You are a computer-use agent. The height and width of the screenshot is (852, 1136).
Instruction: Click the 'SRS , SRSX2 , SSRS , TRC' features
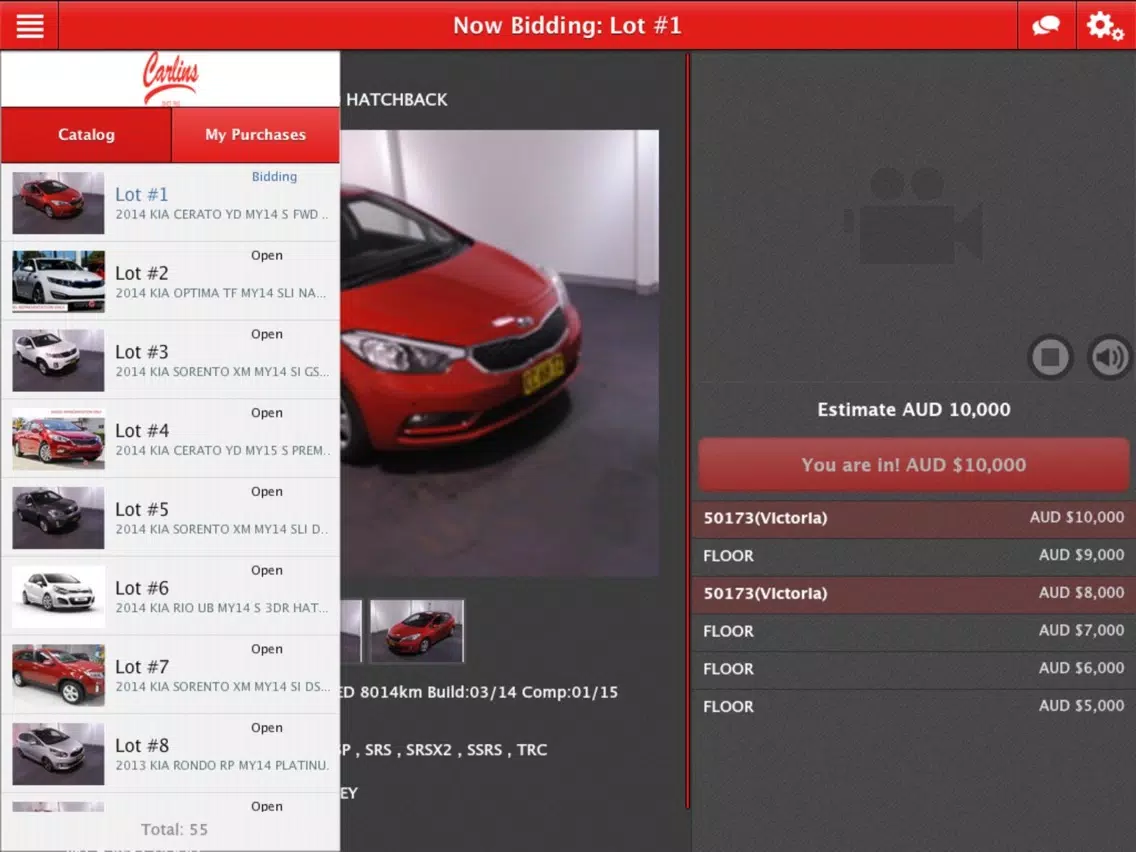[456, 750]
